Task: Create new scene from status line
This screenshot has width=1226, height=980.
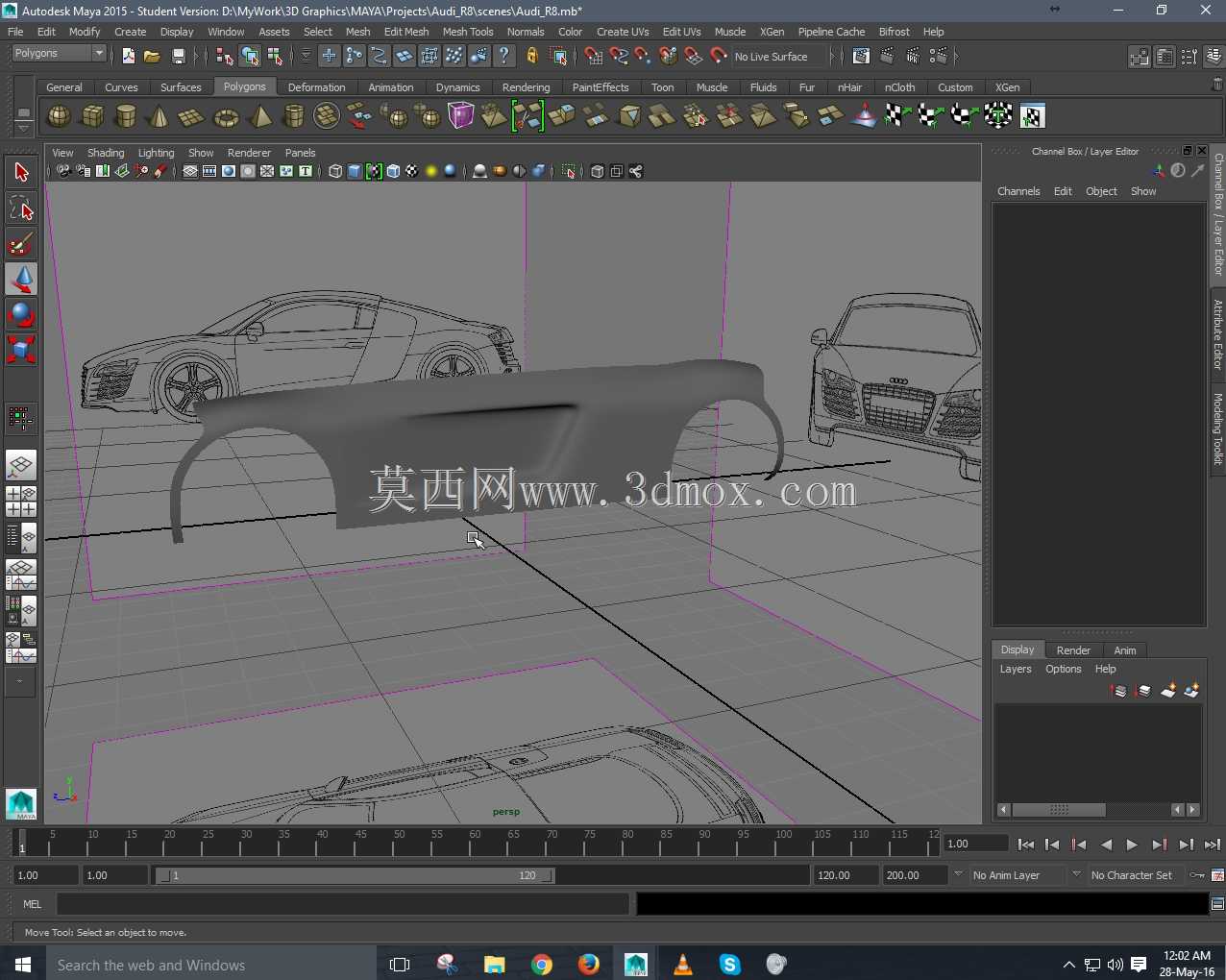Action: (129, 57)
